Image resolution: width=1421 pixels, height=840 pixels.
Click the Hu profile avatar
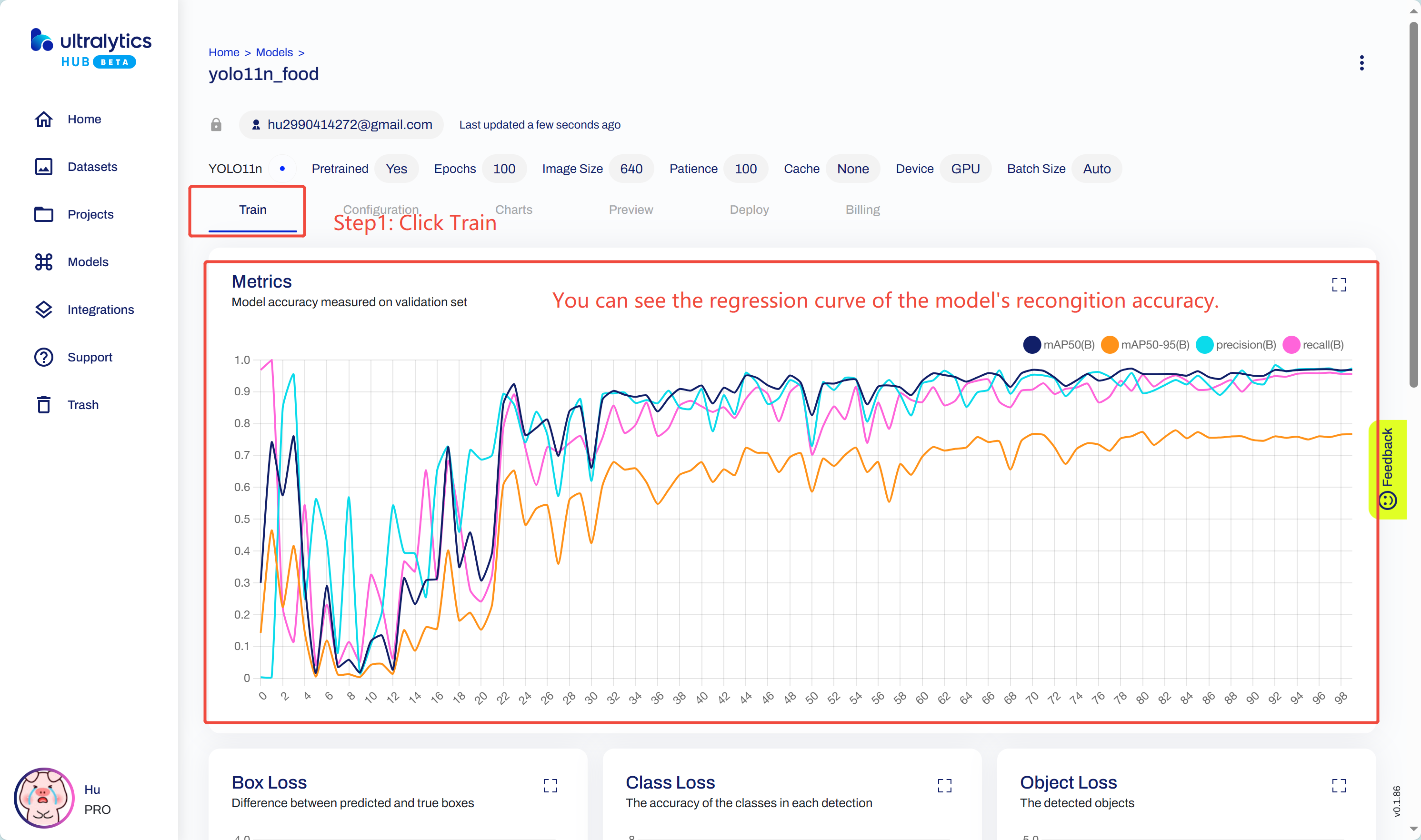pos(44,798)
